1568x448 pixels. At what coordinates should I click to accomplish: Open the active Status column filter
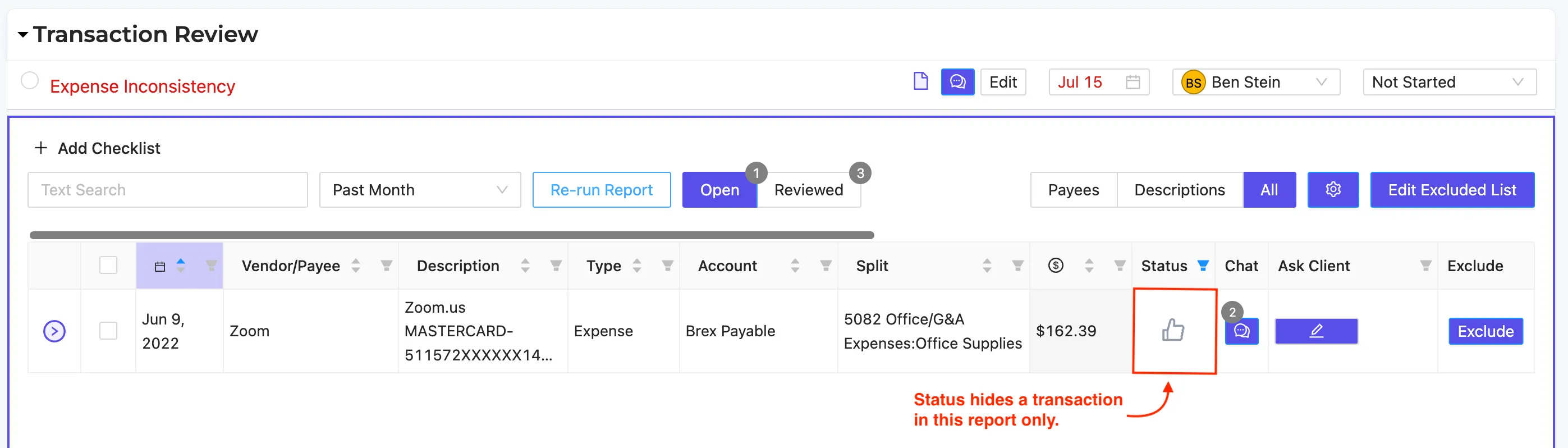[x=1203, y=266]
